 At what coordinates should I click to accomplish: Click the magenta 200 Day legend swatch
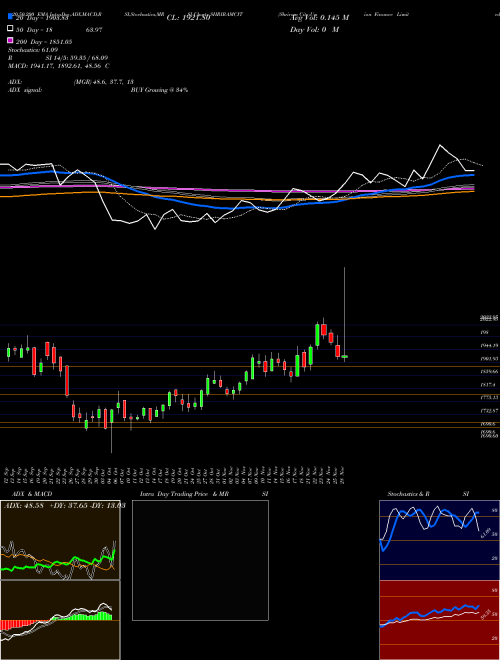tap(10, 40)
